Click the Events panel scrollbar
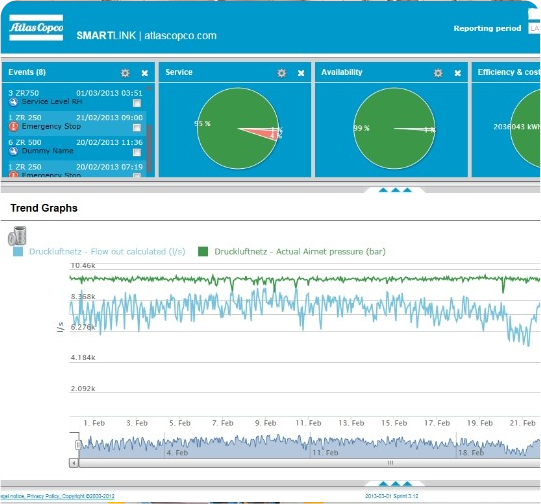Image resolution: width=541 pixels, height=504 pixels. coord(149,148)
